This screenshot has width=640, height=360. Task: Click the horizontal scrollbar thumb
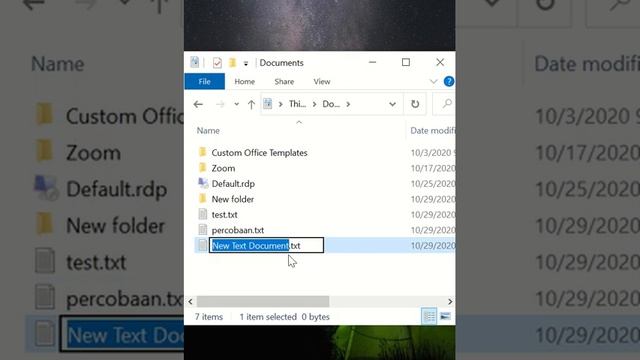tap(263, 302)
